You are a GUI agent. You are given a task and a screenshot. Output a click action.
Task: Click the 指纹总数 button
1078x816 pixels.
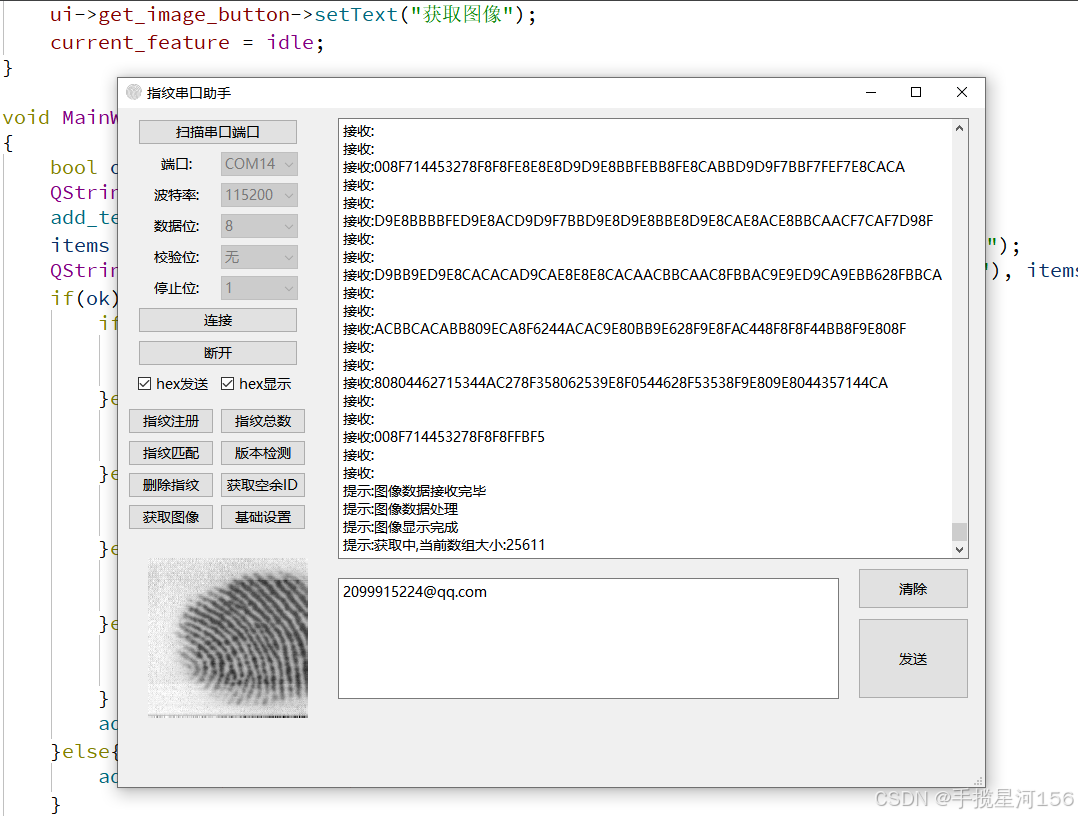coord(263,421)
